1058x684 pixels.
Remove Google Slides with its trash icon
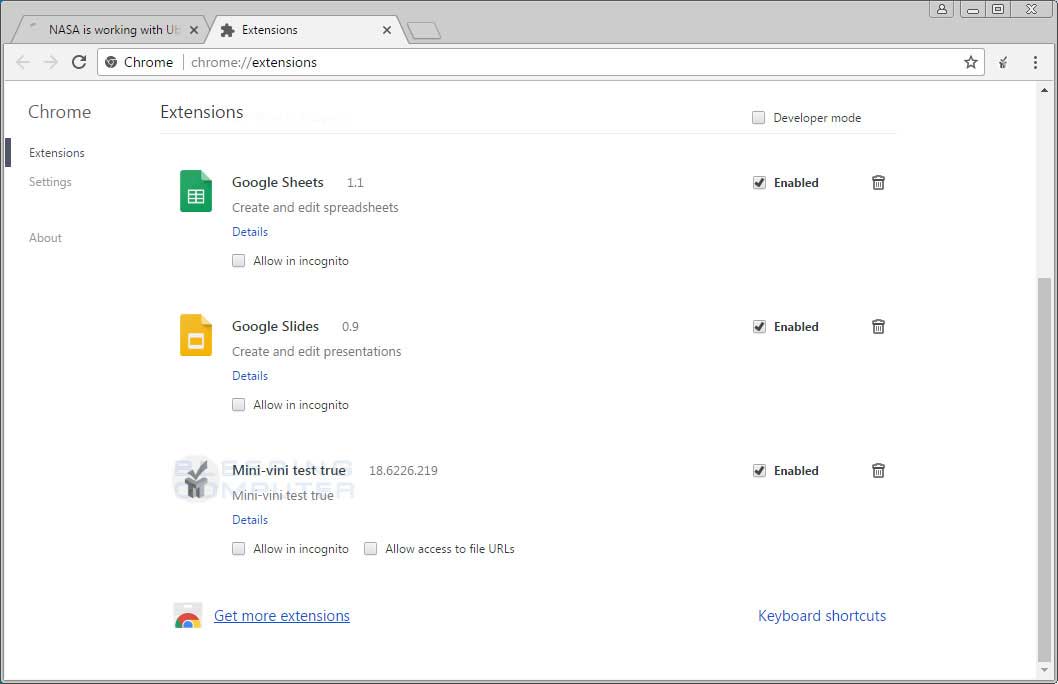click(x=878, y=326)
